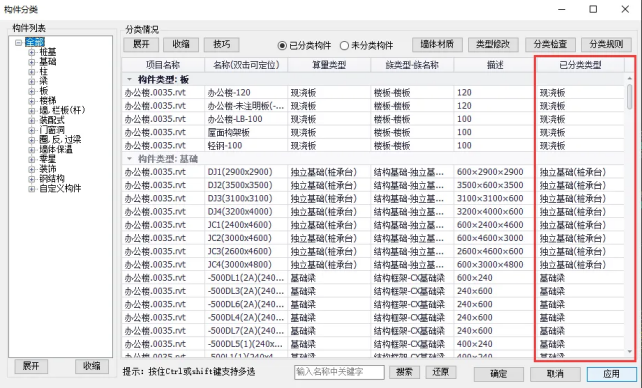Screen dimensions: 642x388
Task: Select the 未分类构件 radio button
Action: click(x=344, y=45)
